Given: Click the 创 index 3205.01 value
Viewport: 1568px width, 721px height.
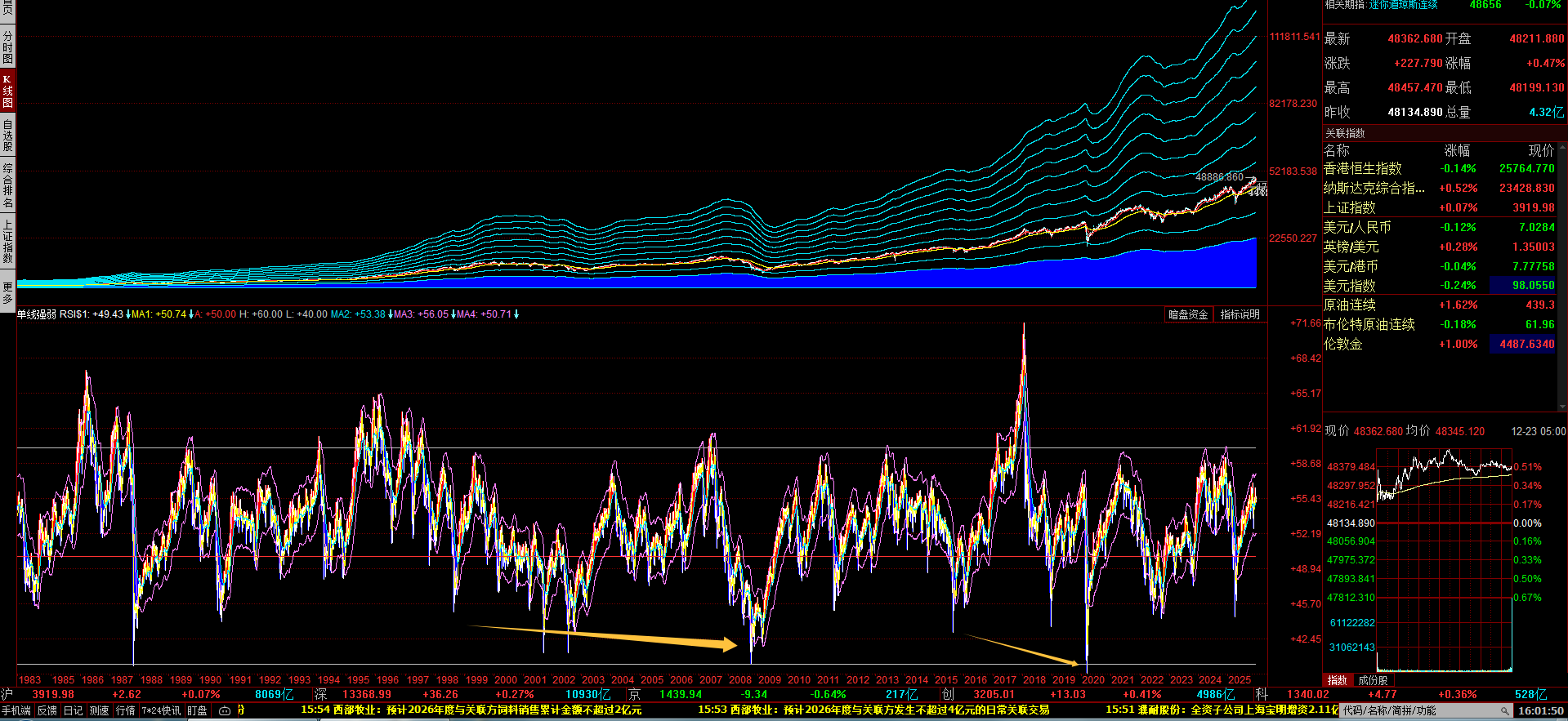Looking at the screenshot, I should pyautogui.click(x=994, y=694).
